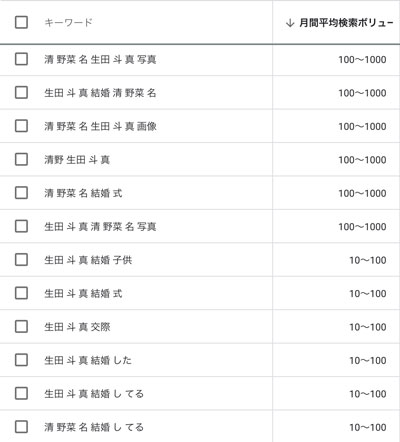400x442 pixels.
Task: Check the box for 生田斗真 結婚 清野菜名
Action: coord(21,92)
